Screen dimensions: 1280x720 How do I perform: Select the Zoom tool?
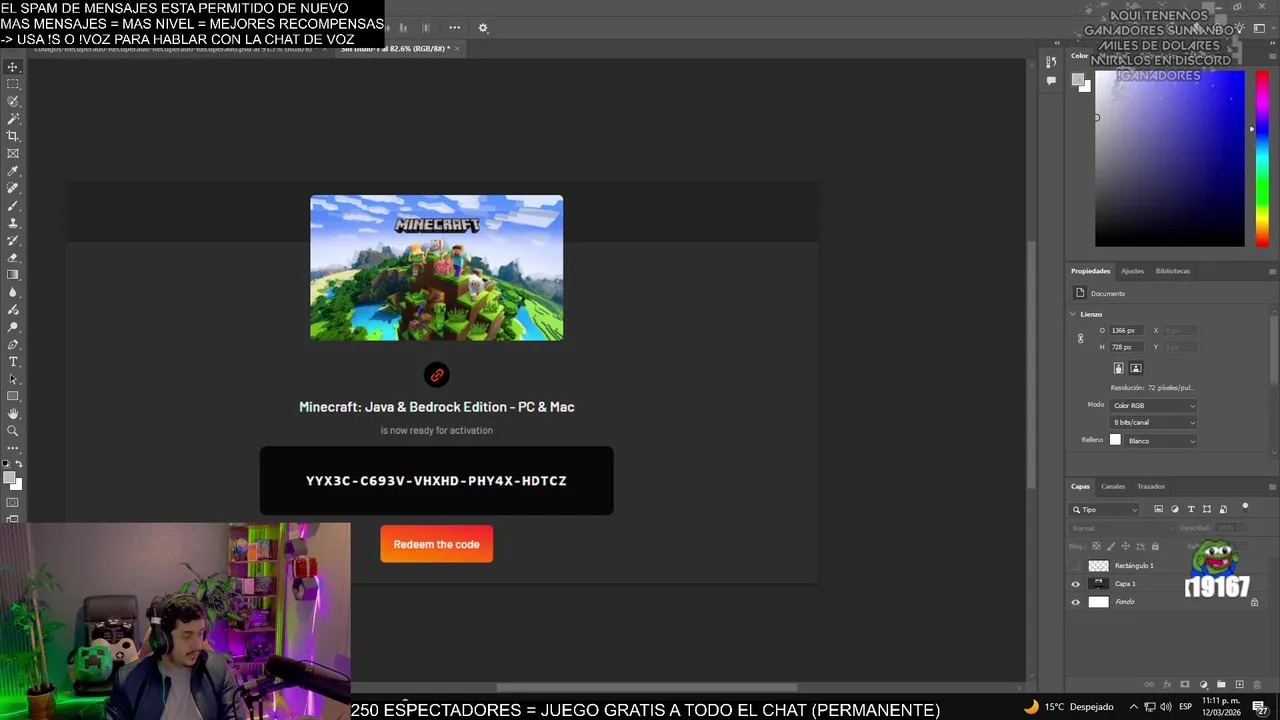point(13,431)
